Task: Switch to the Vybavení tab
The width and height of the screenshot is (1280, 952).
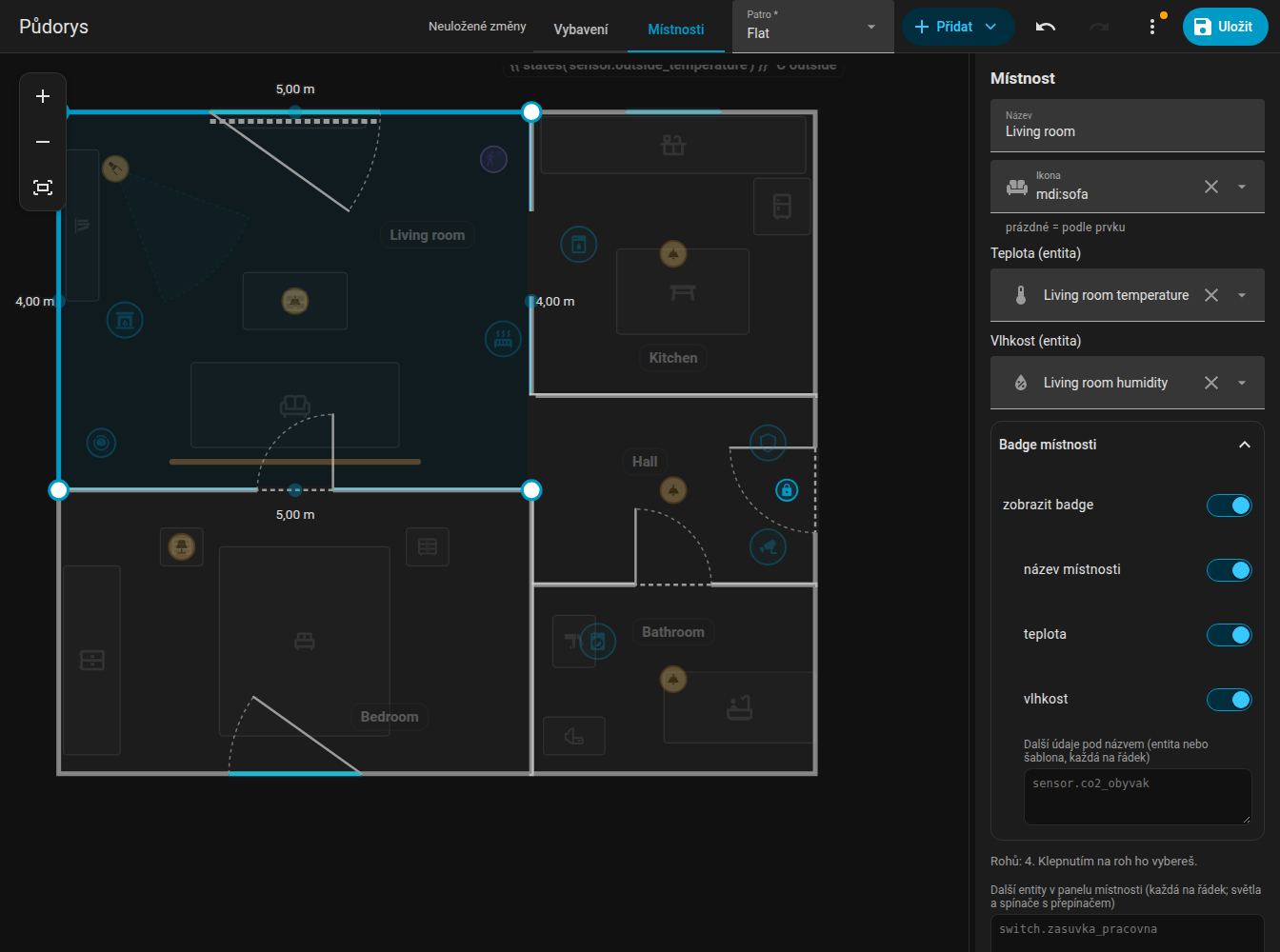Action: [581, 30]
